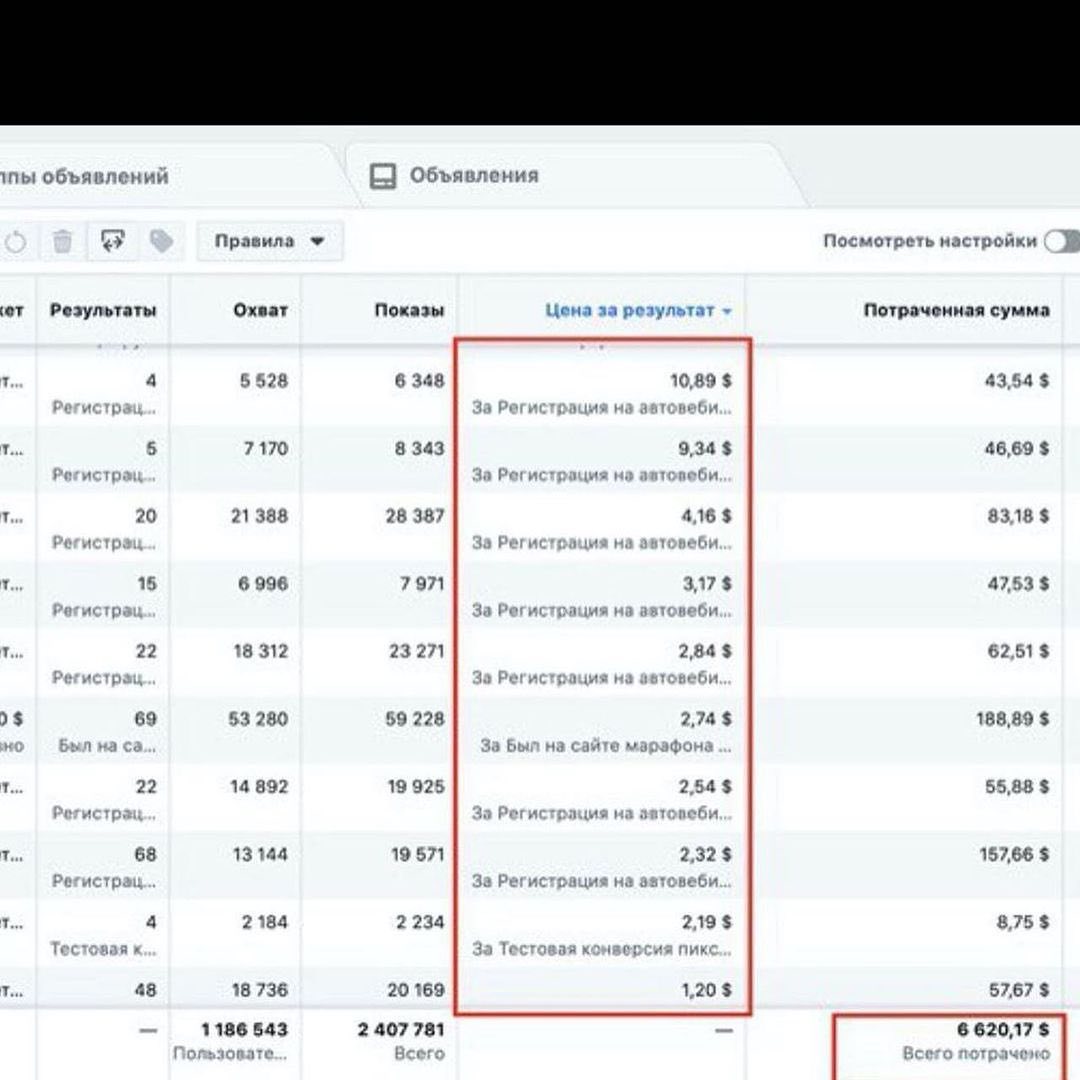Click the Объявления tab icon
The image size is (1080, 1080).
[383, 176]
